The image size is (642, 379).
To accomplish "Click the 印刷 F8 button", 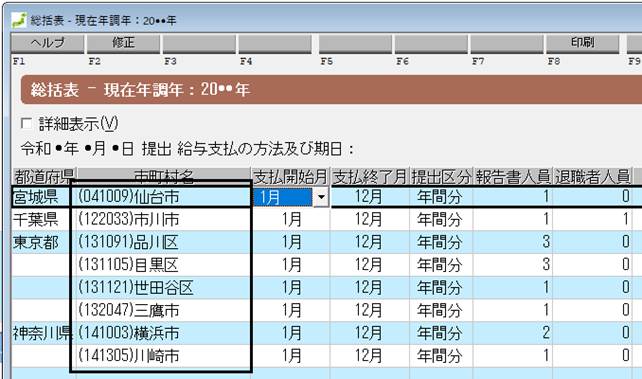I will point(582,43).
